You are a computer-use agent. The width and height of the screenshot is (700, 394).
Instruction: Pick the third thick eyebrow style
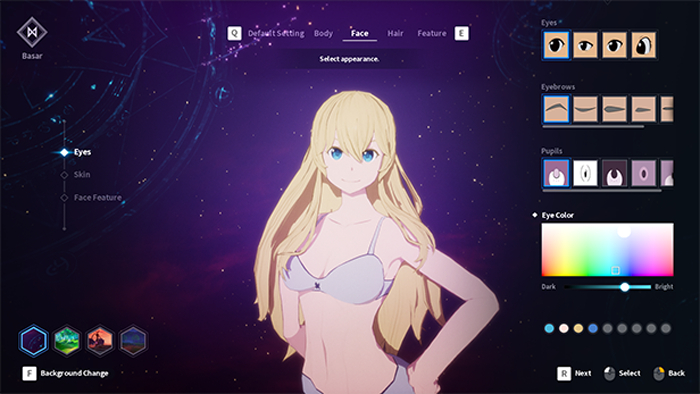click(614, 109)
